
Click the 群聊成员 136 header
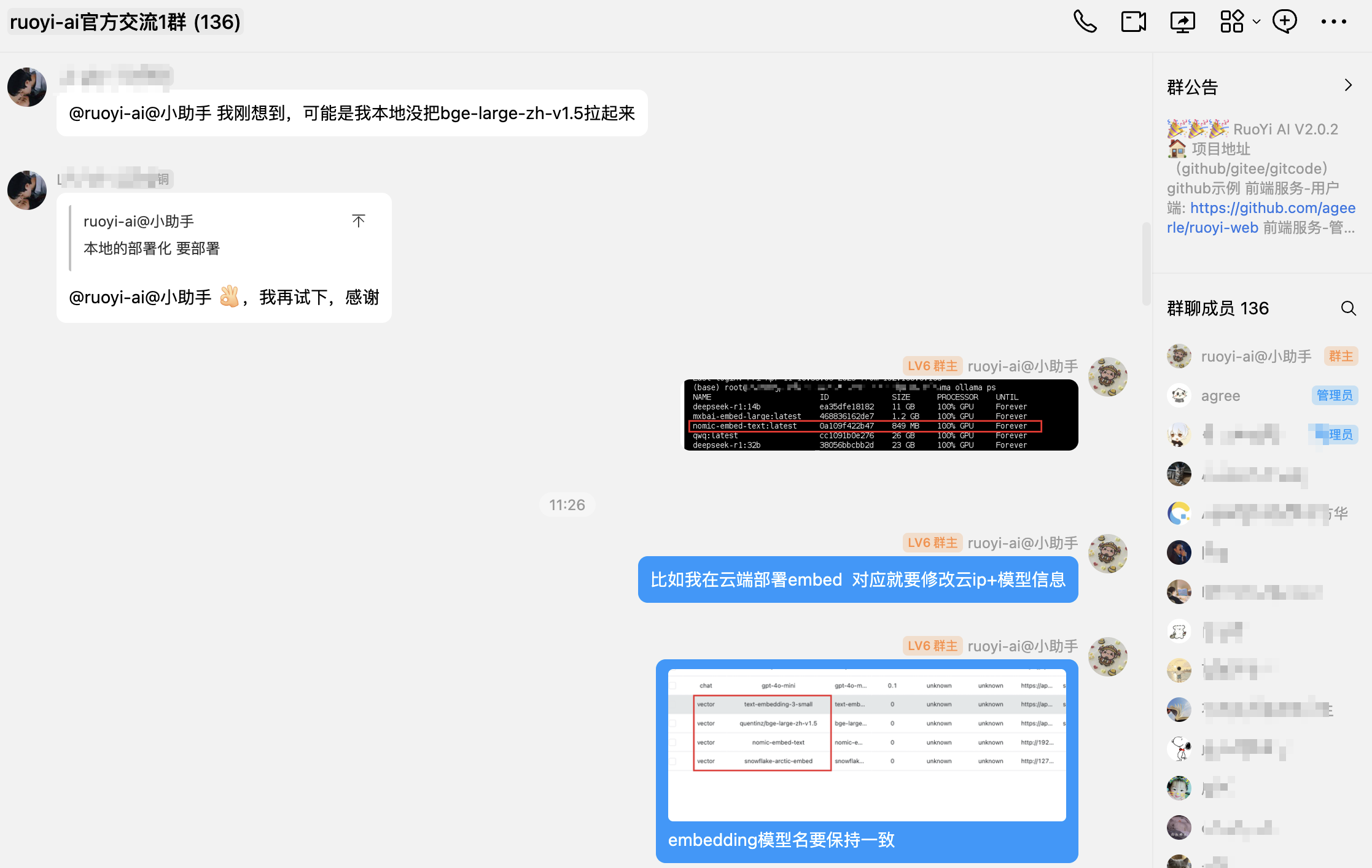pyautogui.click(x=1217, y=308)
